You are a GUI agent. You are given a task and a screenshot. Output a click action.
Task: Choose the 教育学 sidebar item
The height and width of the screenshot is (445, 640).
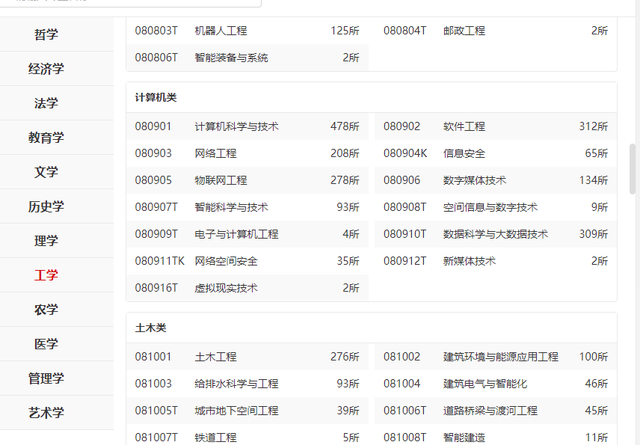pyautogui.click(x=46, y=138)
